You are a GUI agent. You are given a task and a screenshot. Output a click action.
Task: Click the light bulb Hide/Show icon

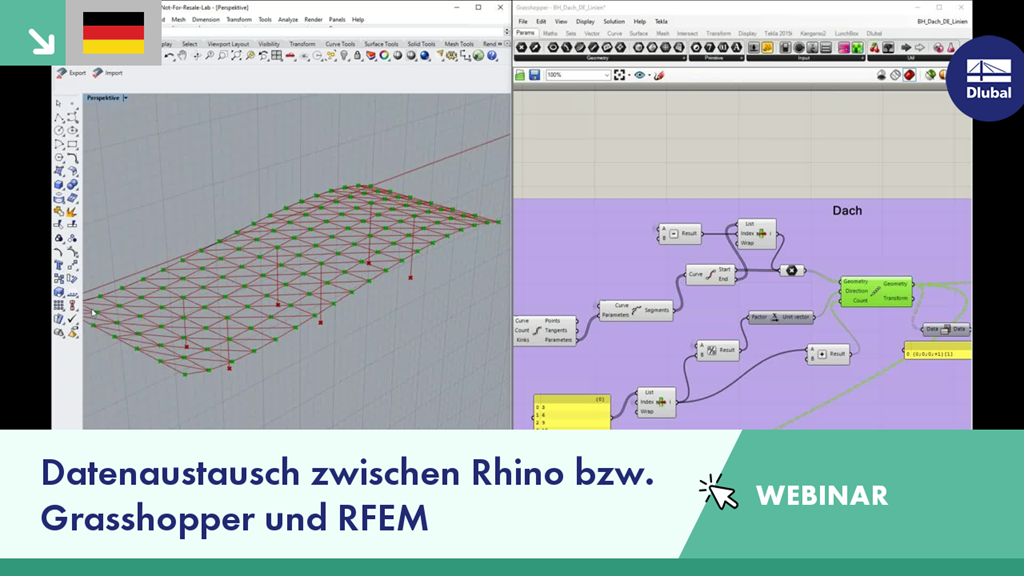click(344, 56)
